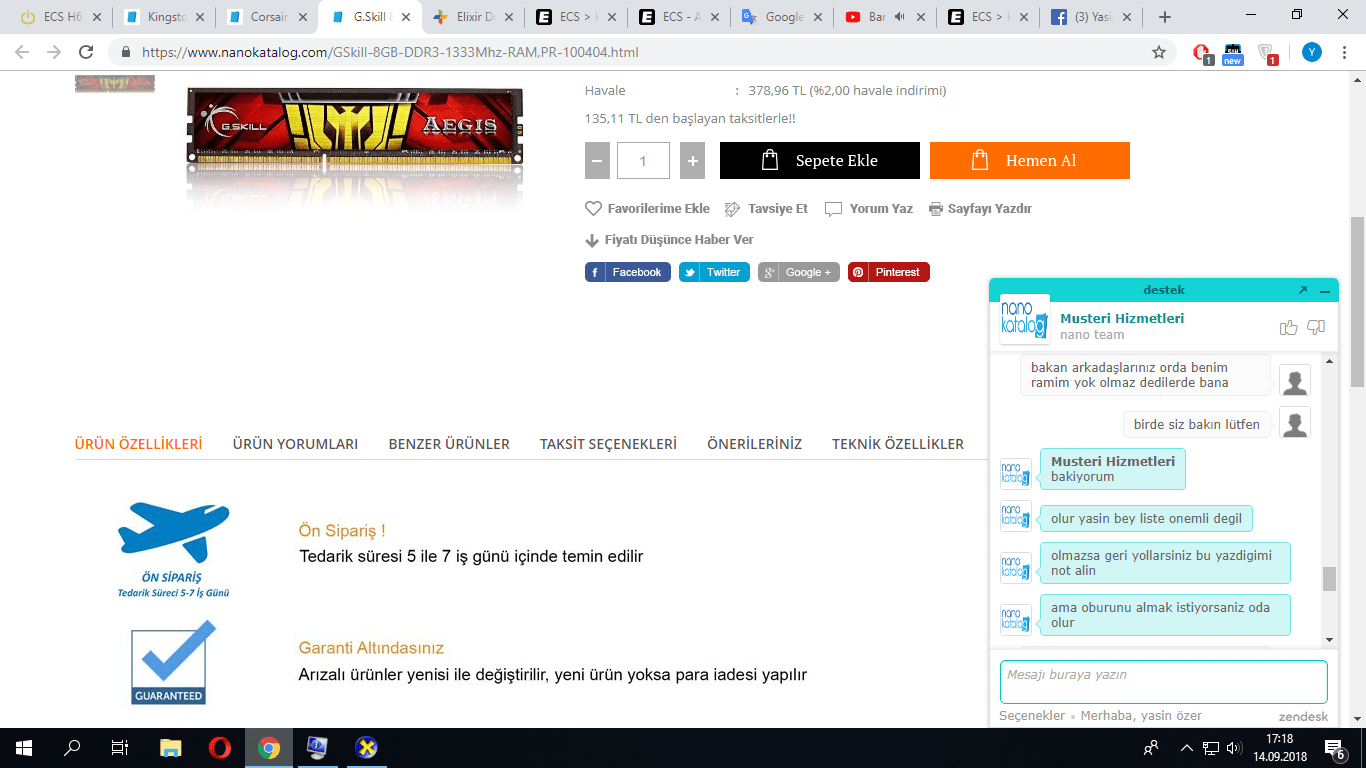Click the chat scroll down arrow
The image size is (1366, 768).
click(x=1329, y=640)
